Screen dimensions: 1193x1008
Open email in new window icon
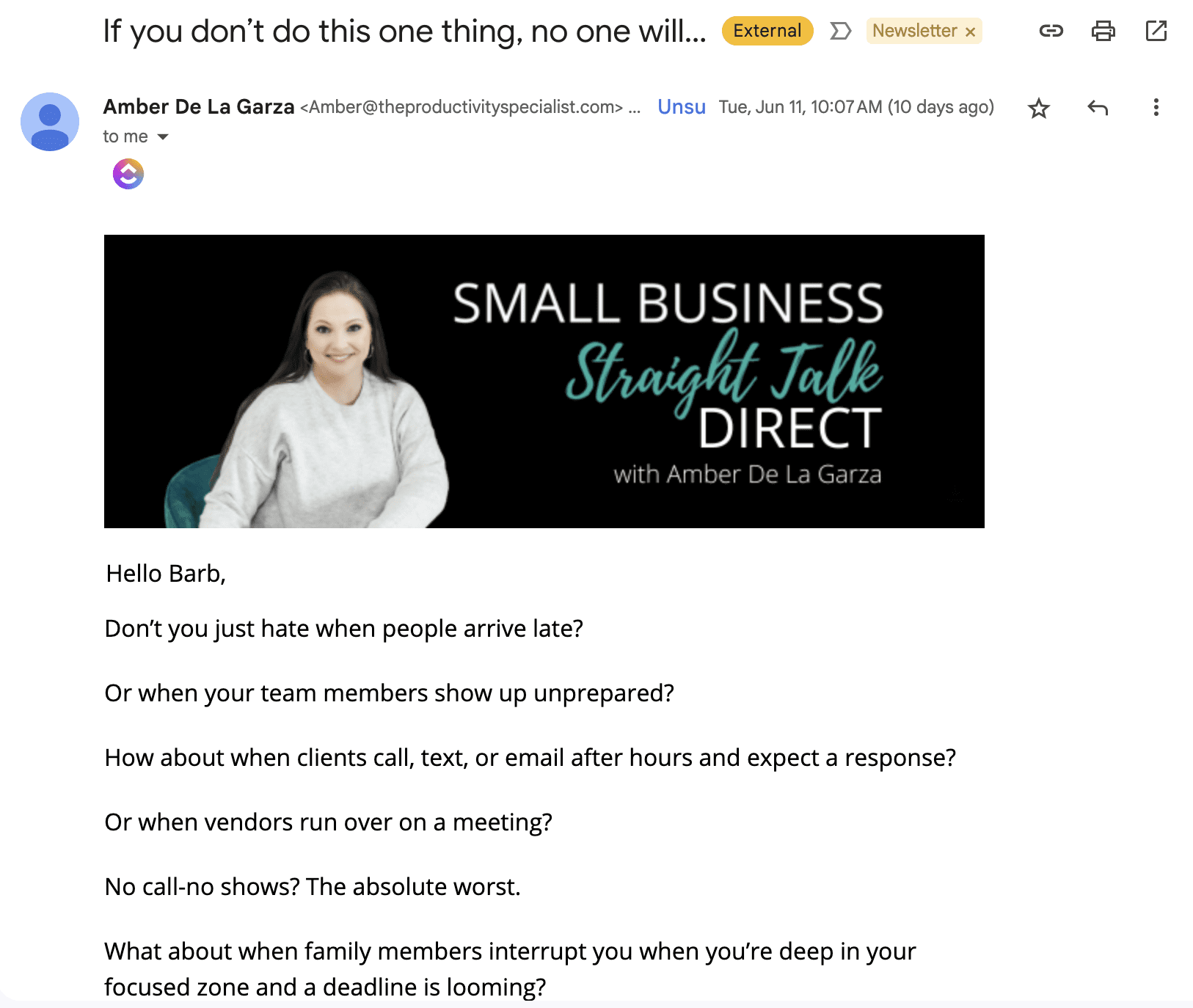(1156, 31)
